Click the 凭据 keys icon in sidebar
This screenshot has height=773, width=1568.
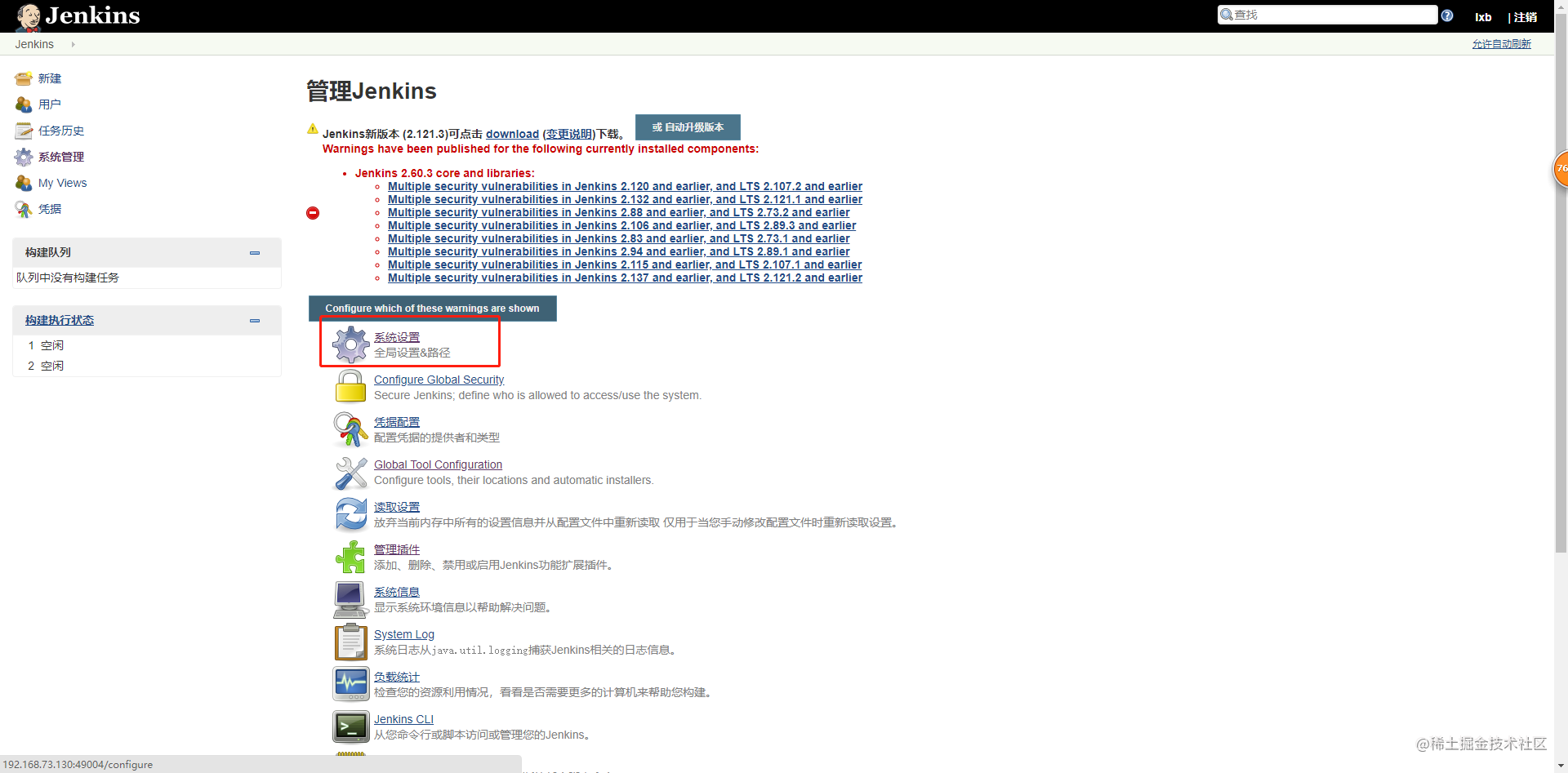(x=24, y=209)
